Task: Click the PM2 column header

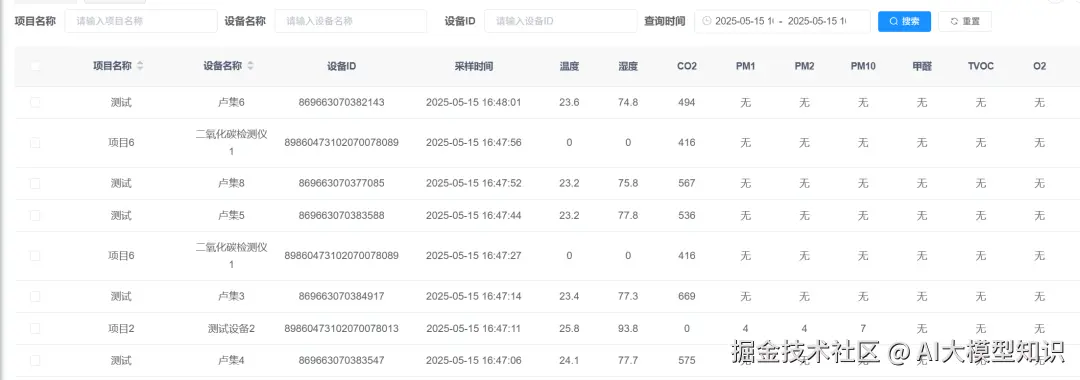Action: (804, 67)
